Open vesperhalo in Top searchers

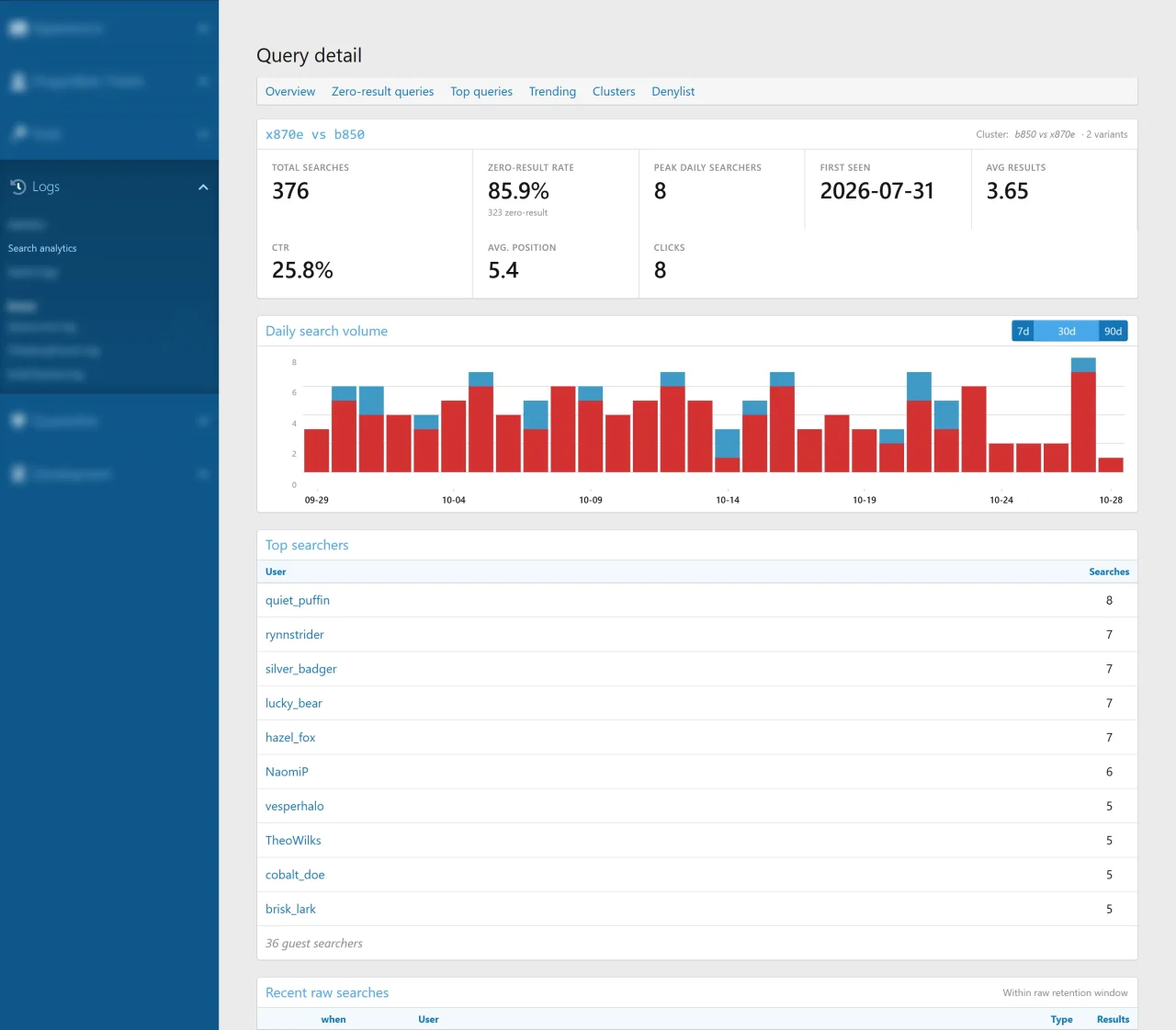click(x=295, y=806)
